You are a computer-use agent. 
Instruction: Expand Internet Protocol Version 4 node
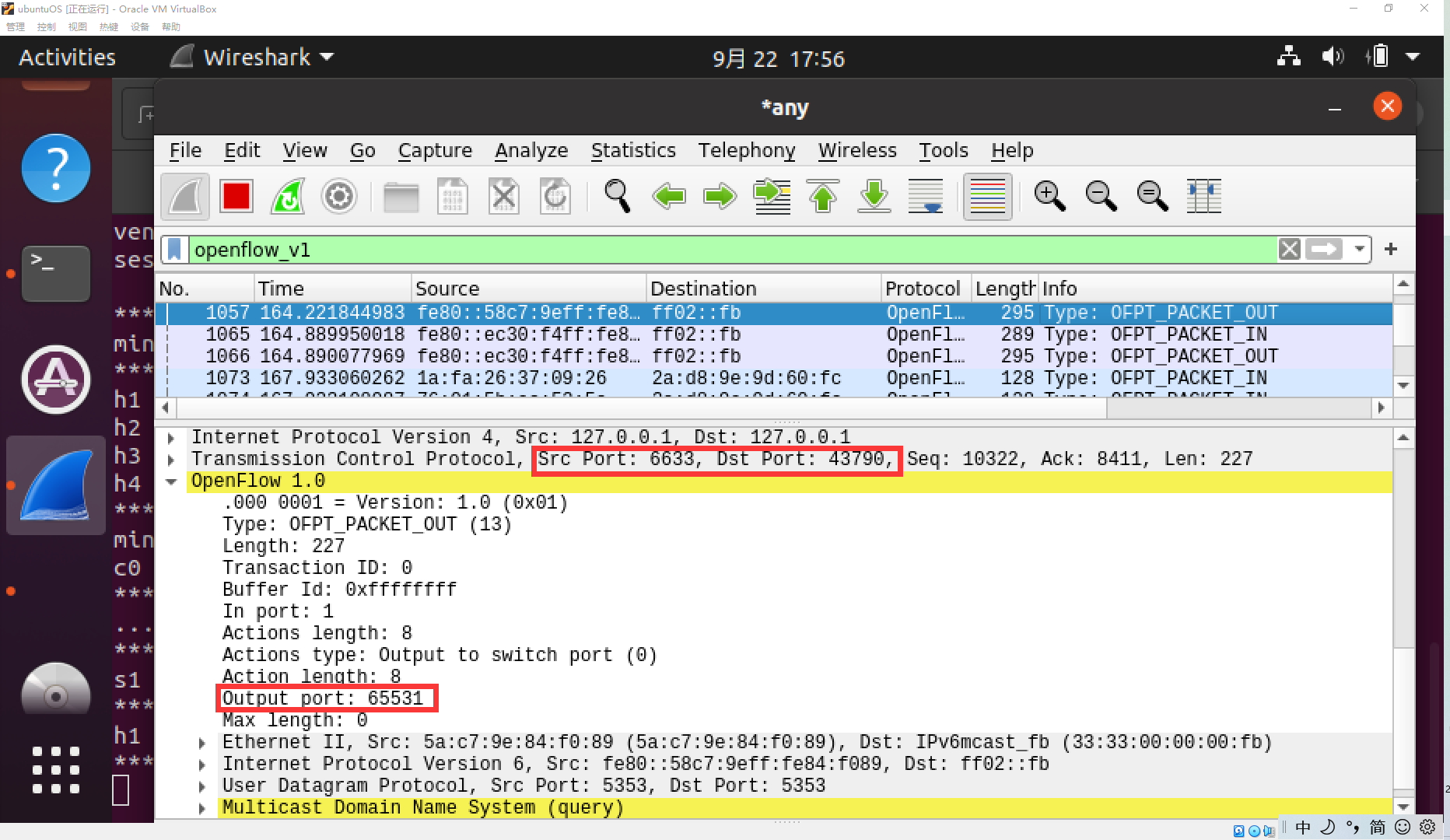[x=171, y=438]
